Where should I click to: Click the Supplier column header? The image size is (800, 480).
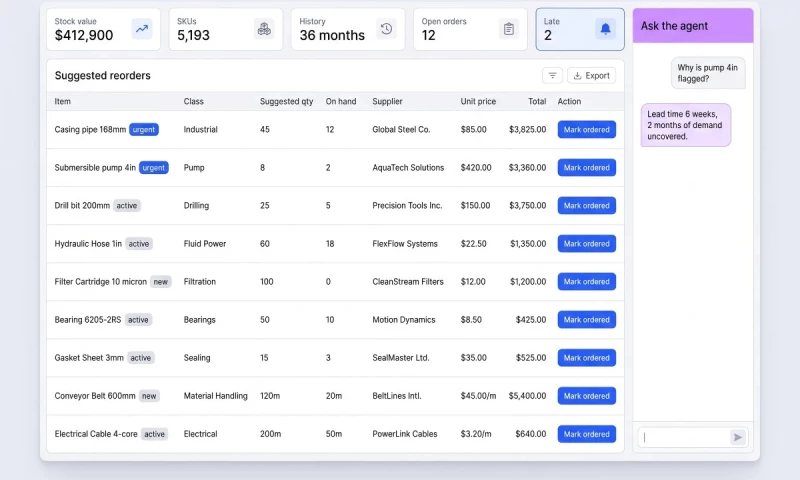click(387, 102)
